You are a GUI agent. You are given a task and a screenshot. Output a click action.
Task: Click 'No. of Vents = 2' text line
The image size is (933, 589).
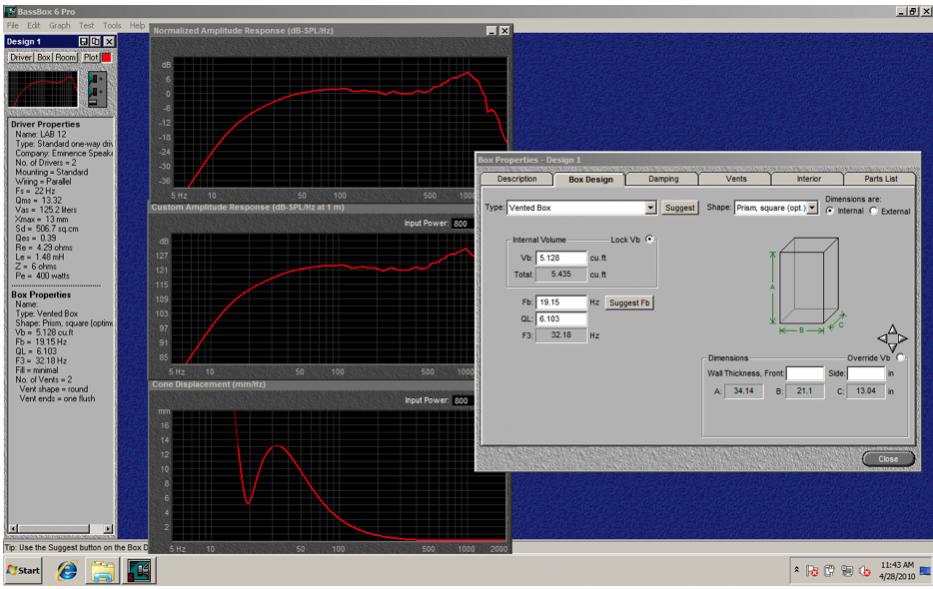click(x=44, y=380)
